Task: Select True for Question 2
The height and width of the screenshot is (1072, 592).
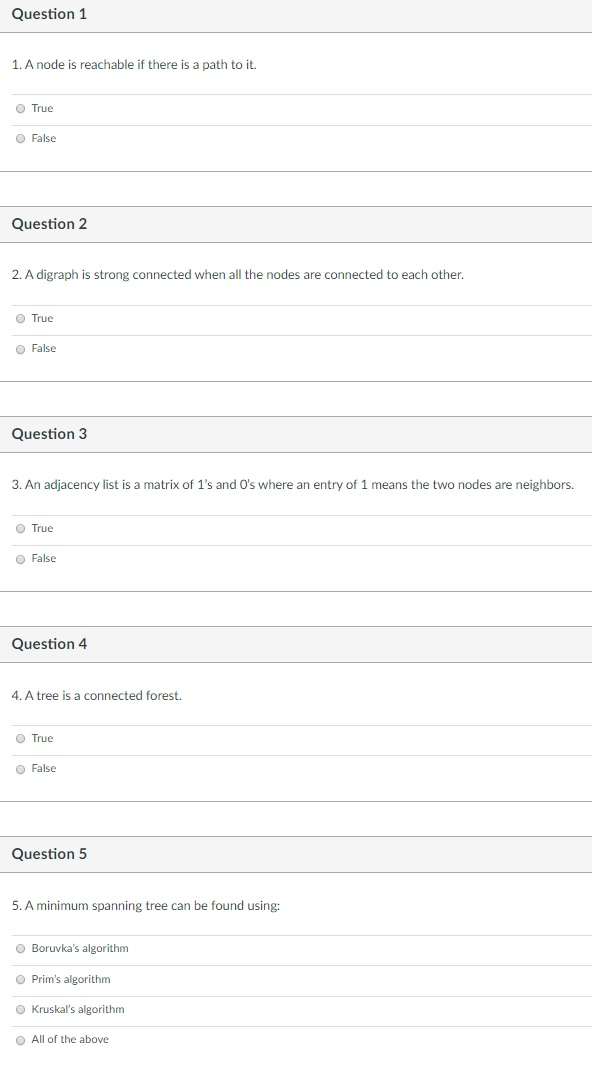Action: (x=20, y=318)
